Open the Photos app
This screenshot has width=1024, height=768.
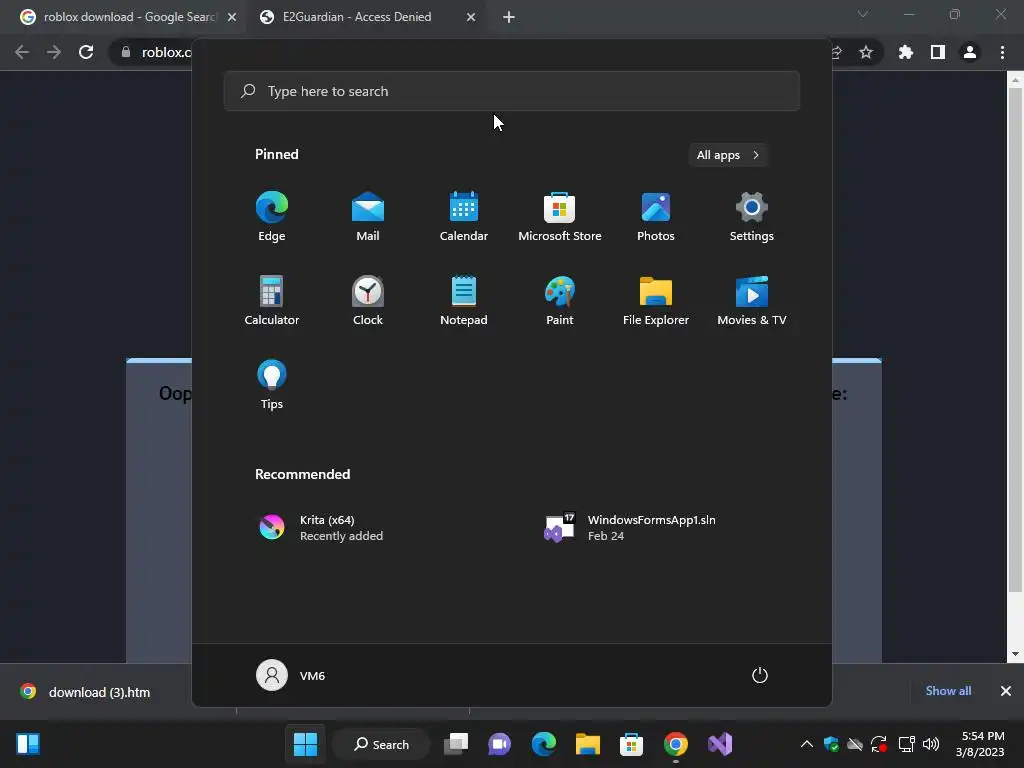(x=656, y=217)
